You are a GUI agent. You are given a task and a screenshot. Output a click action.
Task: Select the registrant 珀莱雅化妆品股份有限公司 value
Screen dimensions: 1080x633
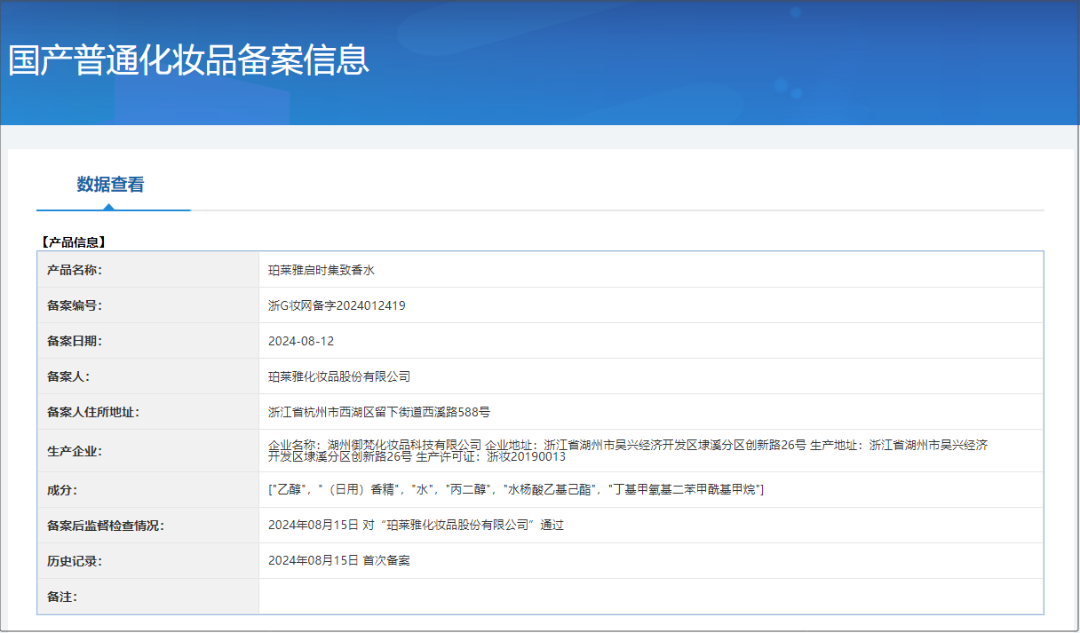[339, 377]
